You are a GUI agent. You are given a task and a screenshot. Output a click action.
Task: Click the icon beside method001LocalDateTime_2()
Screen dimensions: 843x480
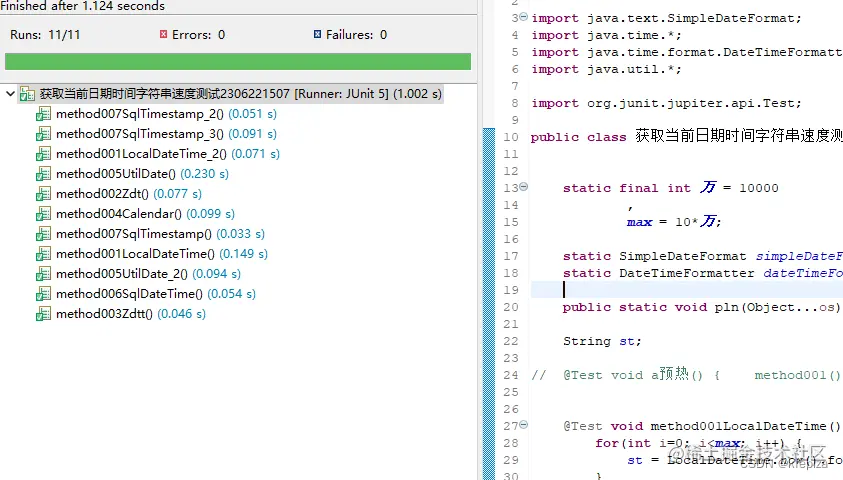tap(44, 154)
